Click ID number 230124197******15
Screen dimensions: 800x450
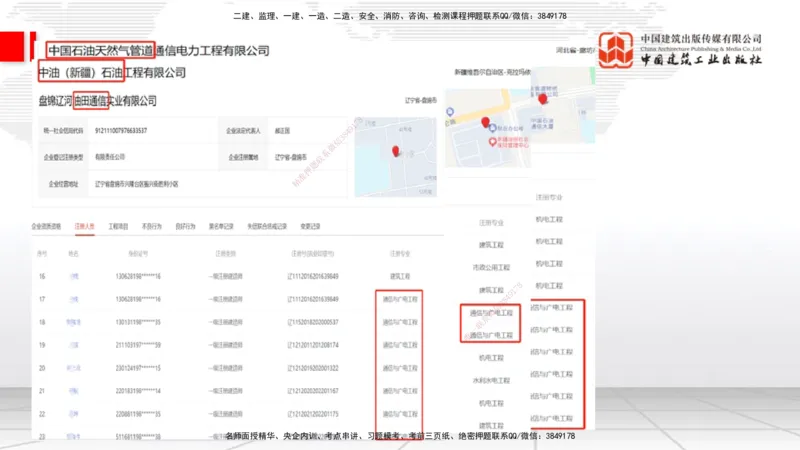tap(138, 368)
